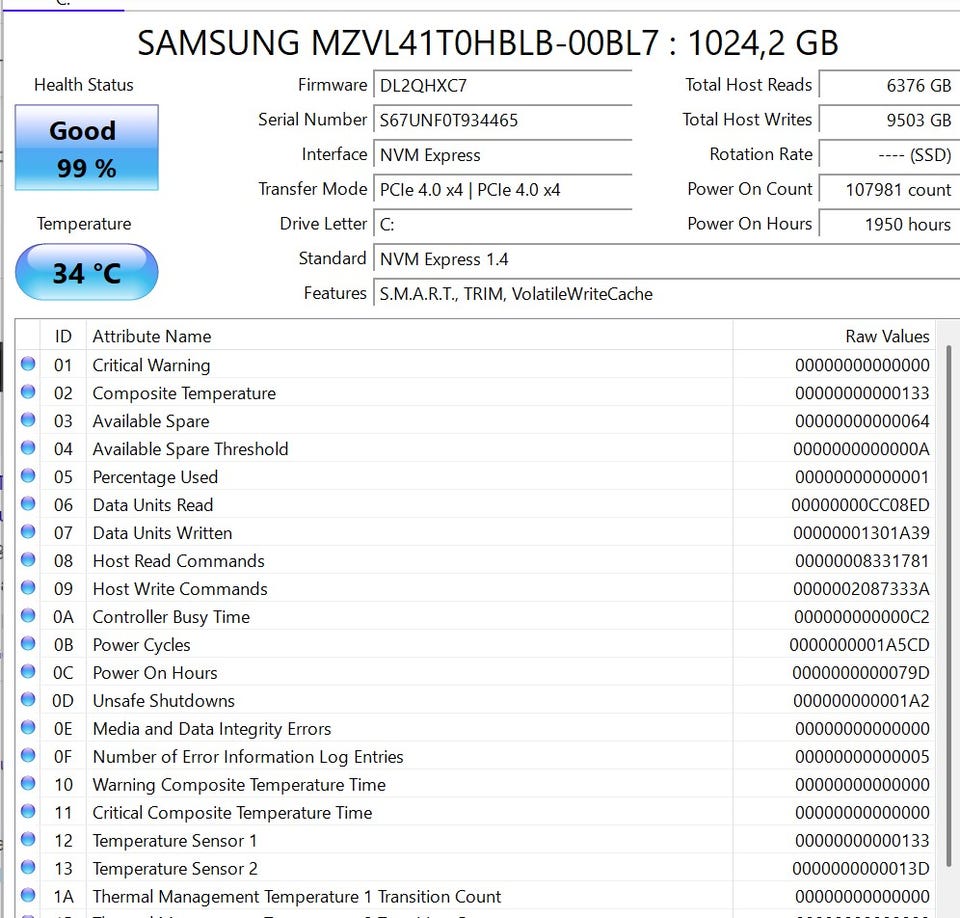Click the status dot for Power Cycles
960x918 pixels.
28,644
